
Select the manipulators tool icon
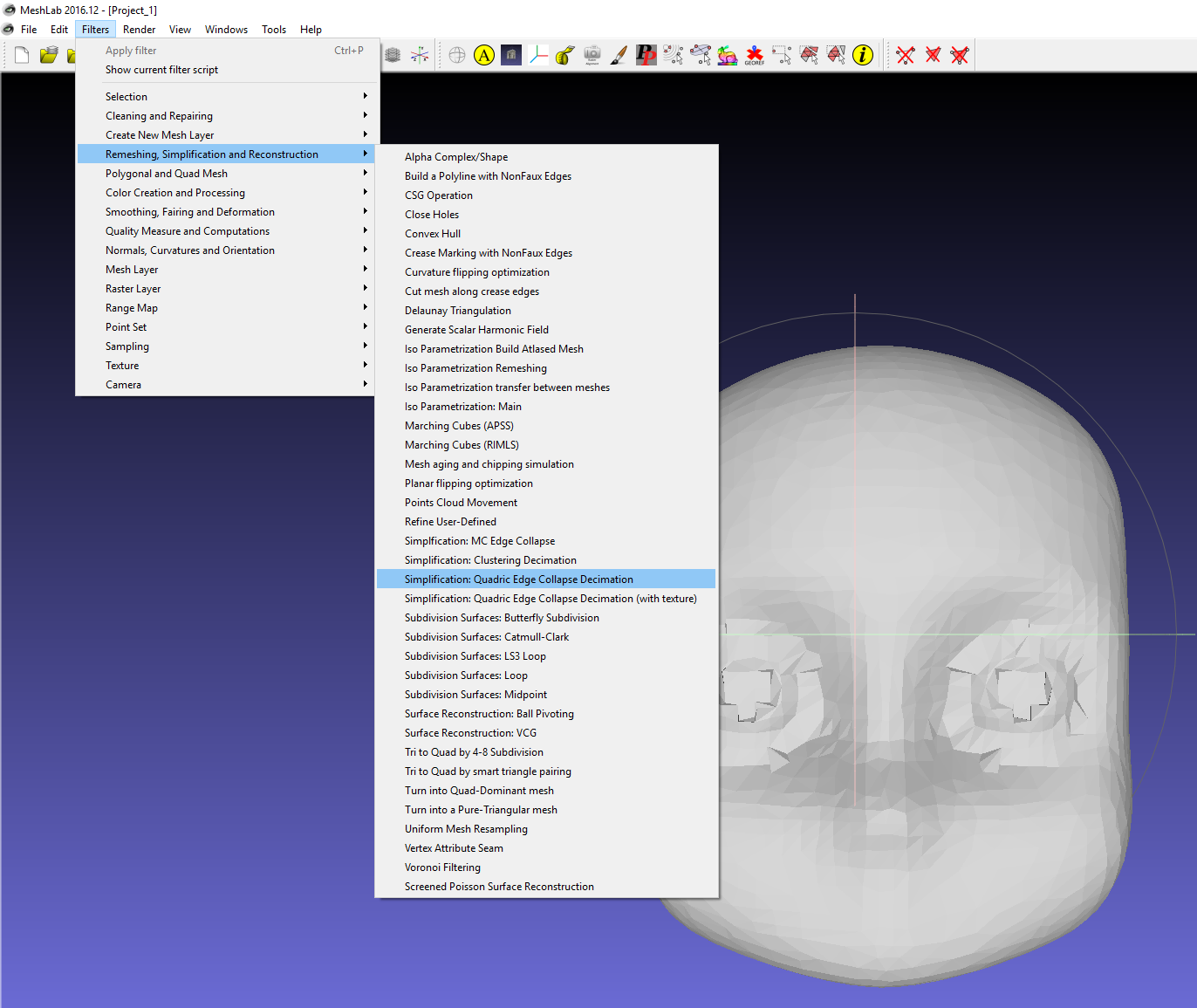pyautogui.click(x=701, y=56)
